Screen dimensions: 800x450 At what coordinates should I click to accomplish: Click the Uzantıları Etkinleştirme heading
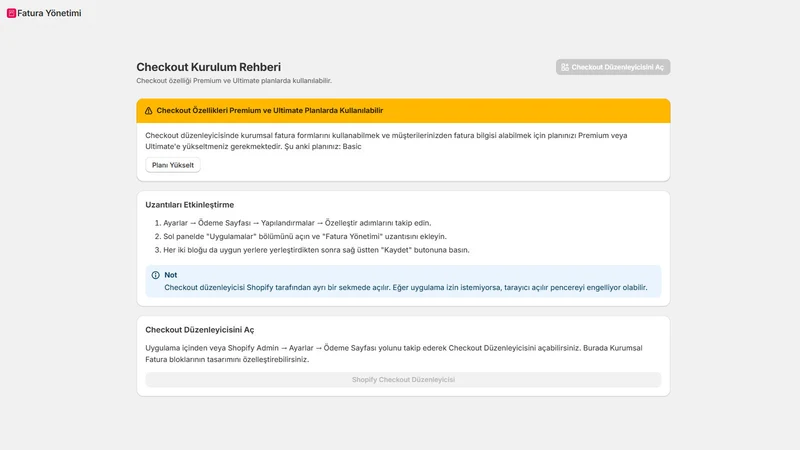pyautogui.click(x=189, y=205)
